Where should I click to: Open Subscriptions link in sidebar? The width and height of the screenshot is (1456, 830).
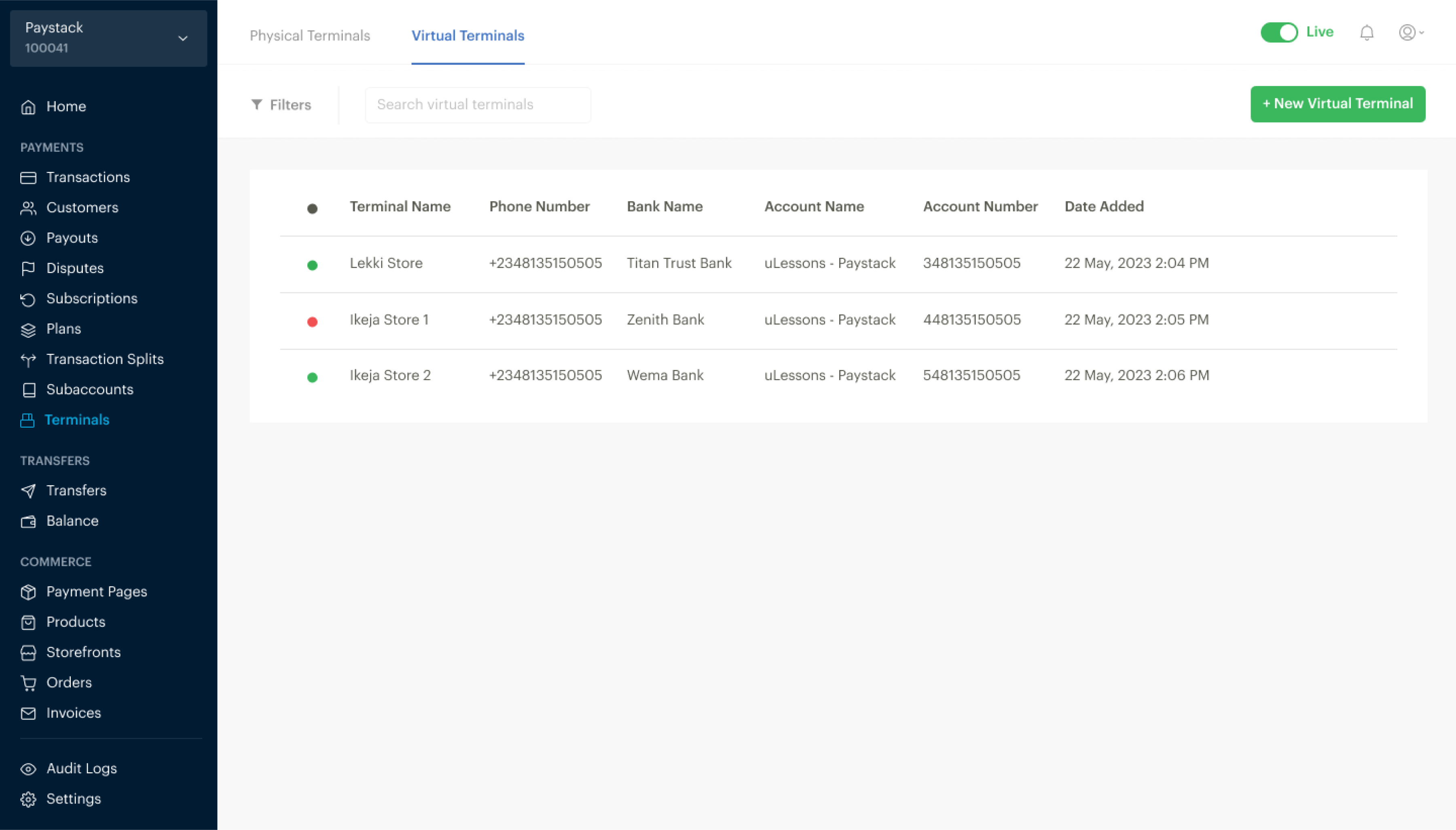(92, 298)
